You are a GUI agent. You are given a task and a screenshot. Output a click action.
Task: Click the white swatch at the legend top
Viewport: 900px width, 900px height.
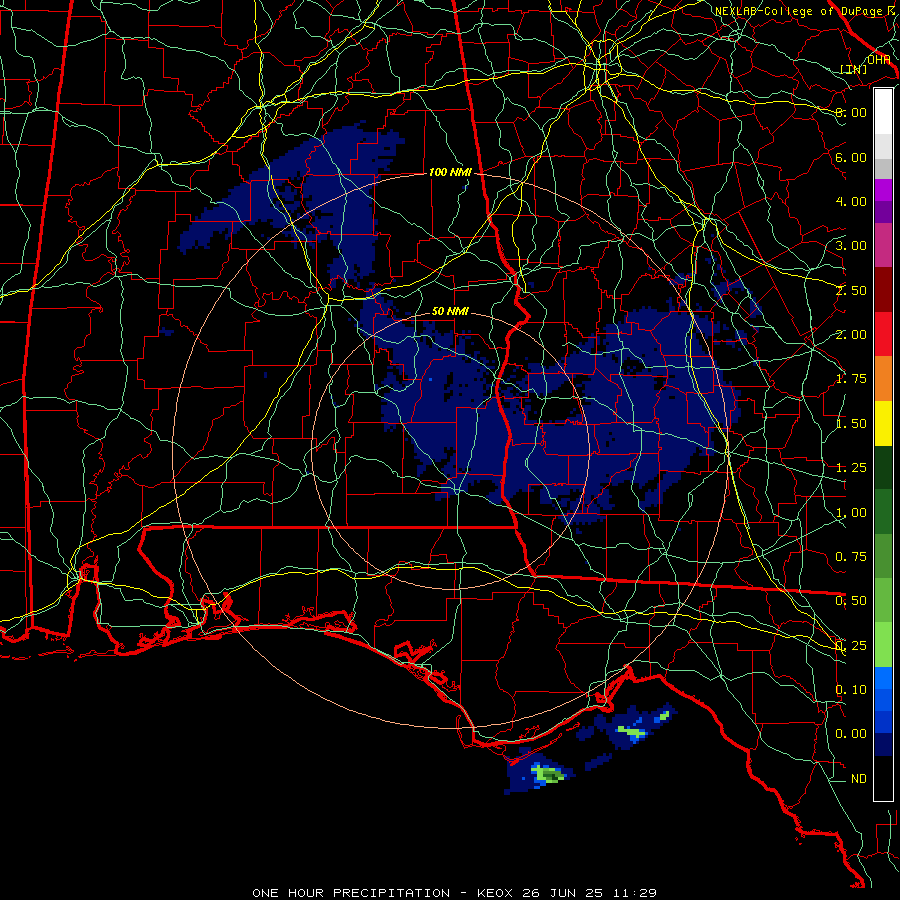[883, 112]
